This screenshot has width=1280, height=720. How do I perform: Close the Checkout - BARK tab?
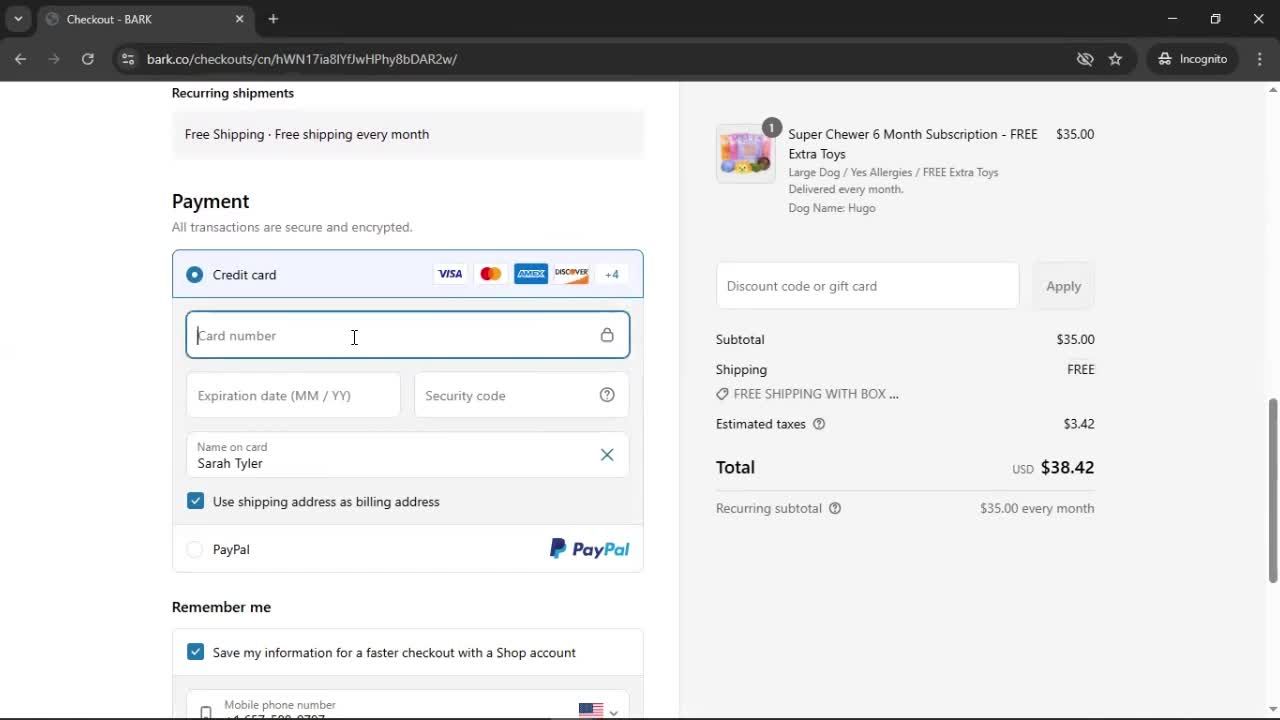[239, 19]
